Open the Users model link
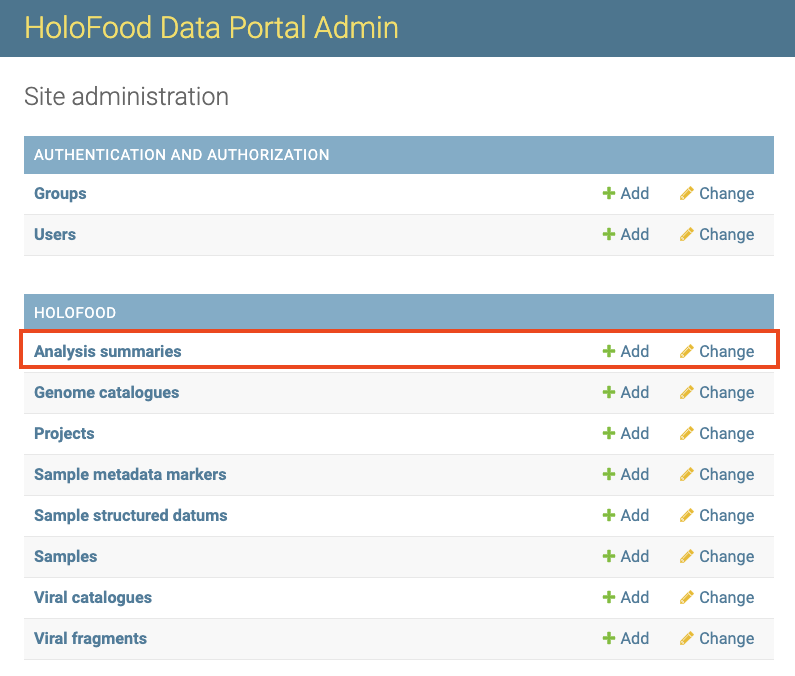The image size is (795, 676). (55, 234)
